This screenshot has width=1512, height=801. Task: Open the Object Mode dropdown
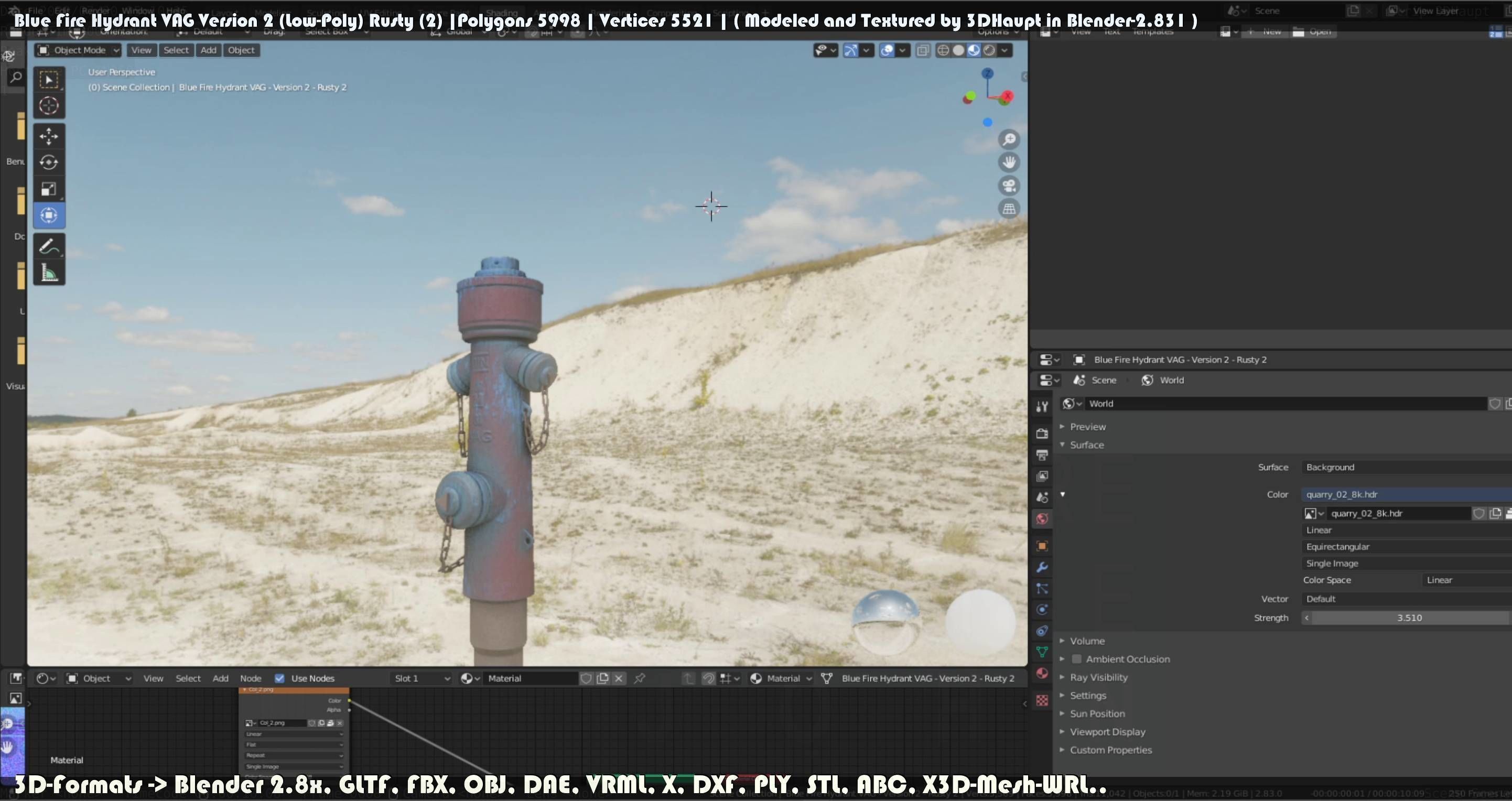pos(78,50)
